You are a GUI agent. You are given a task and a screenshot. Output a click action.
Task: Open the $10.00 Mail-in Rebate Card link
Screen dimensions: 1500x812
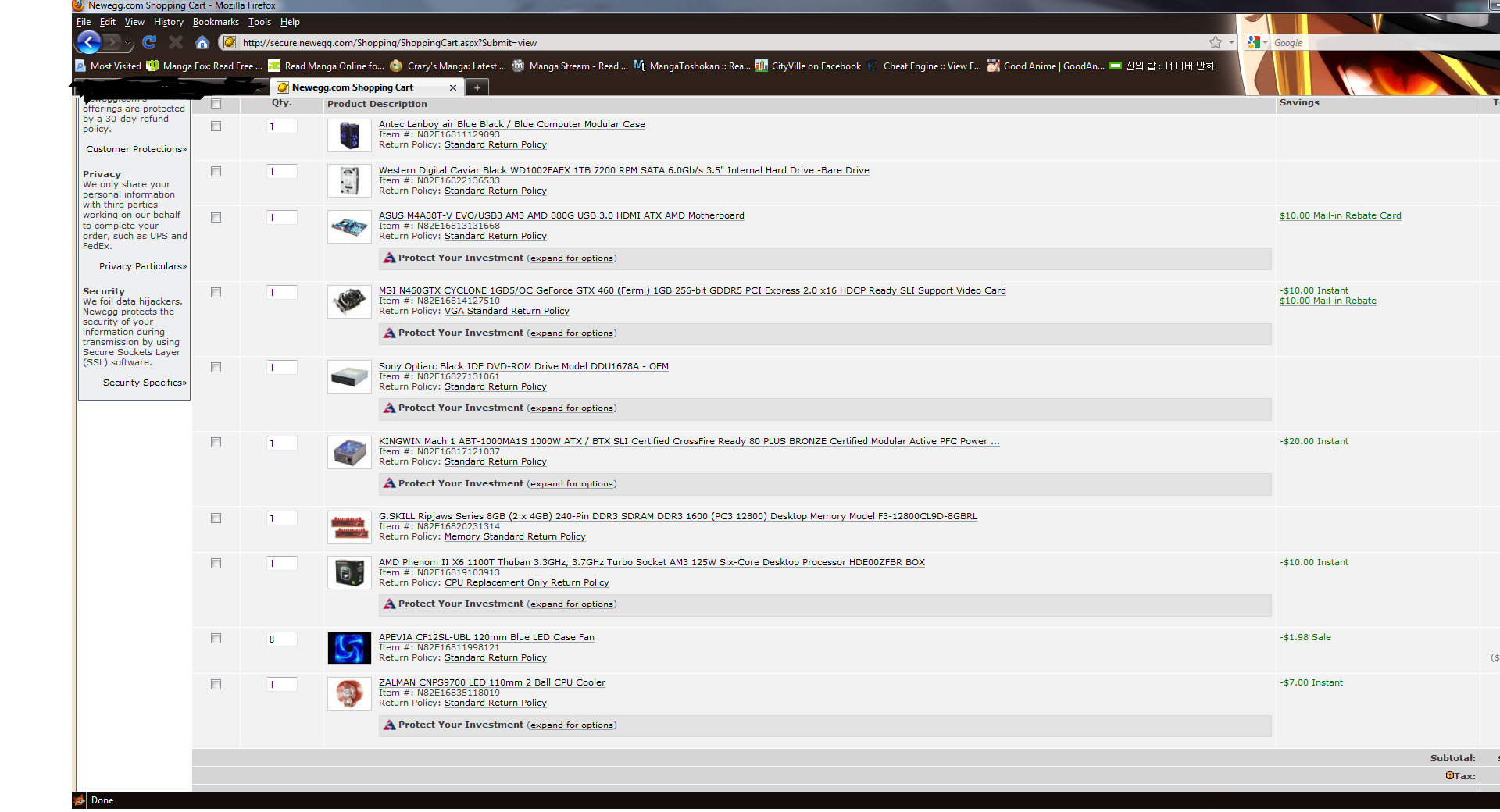click(1340, 215)
